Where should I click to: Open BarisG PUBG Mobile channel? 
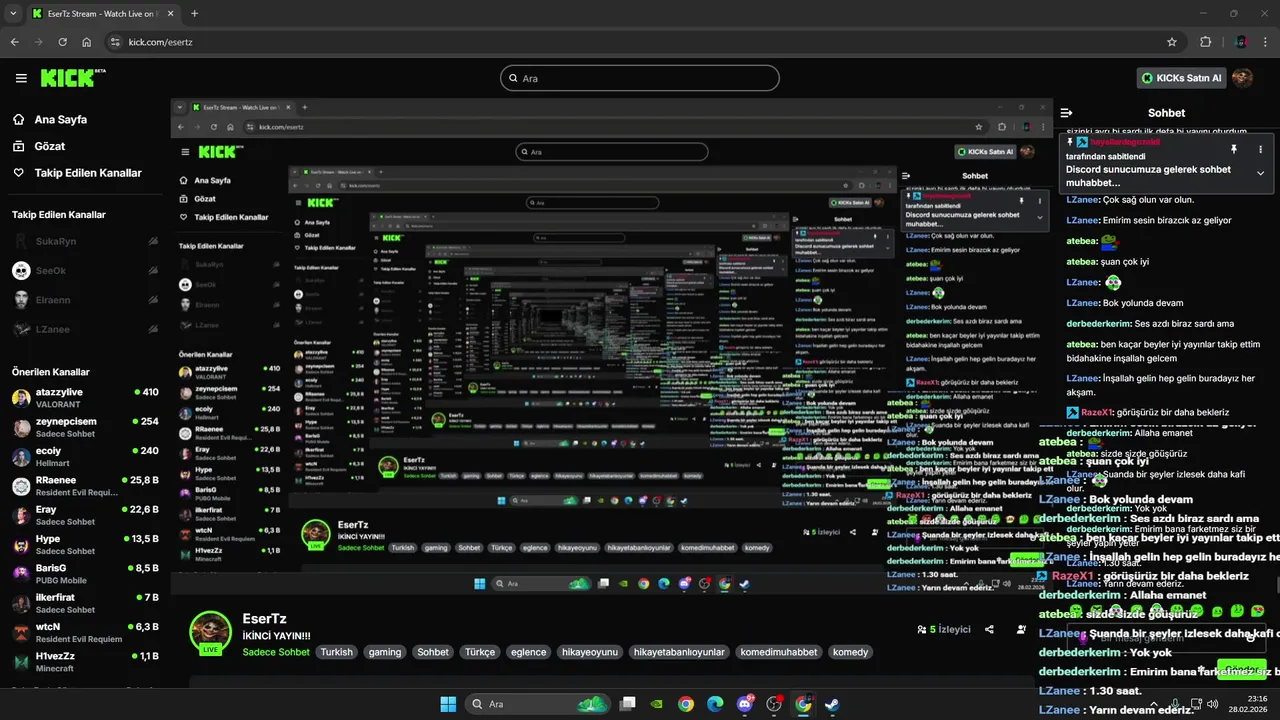click(x=84, y=573)
